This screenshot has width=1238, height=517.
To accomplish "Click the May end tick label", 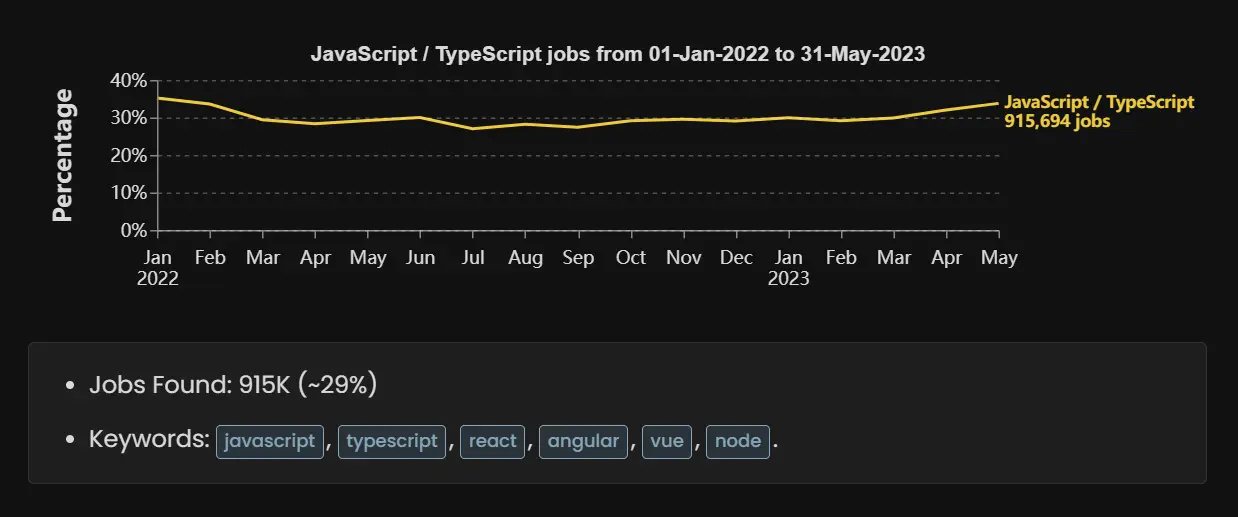I will click(x=999, y=258).
